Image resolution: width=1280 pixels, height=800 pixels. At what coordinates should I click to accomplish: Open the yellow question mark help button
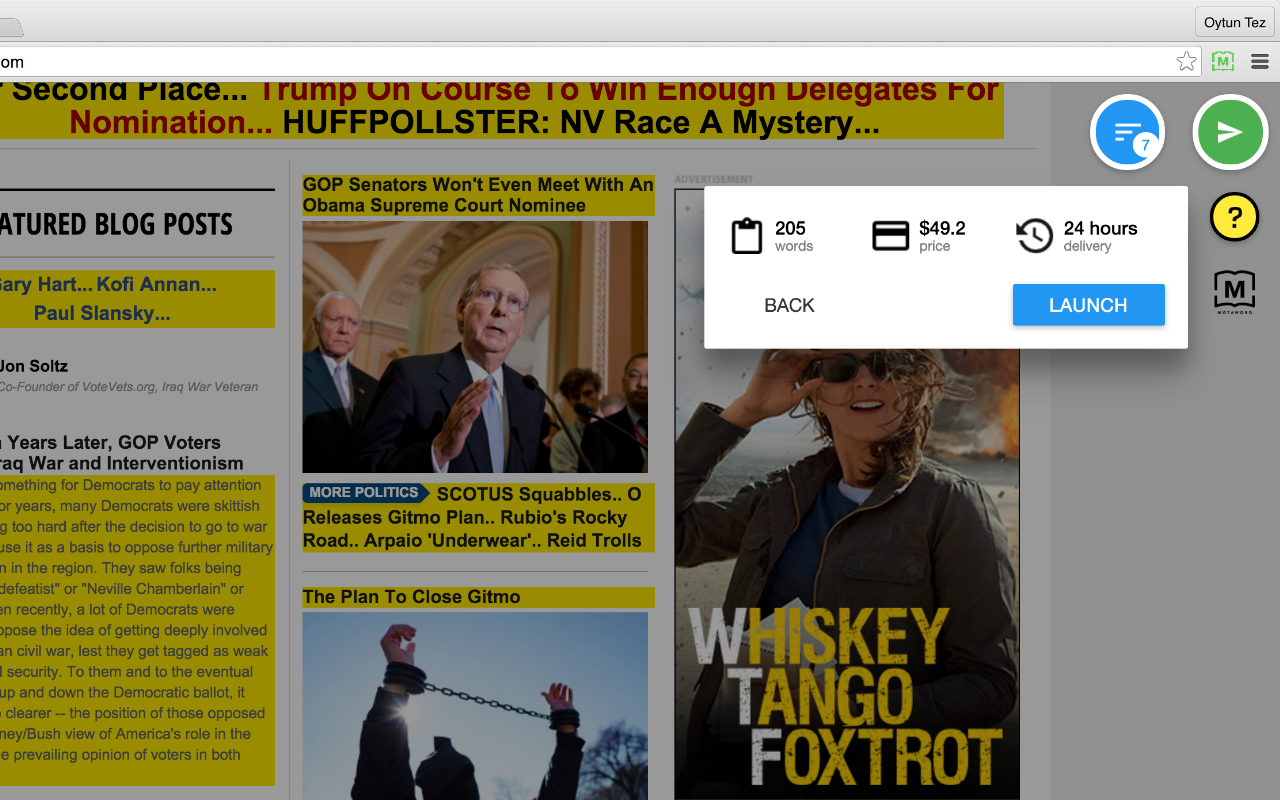point(1234,217)
